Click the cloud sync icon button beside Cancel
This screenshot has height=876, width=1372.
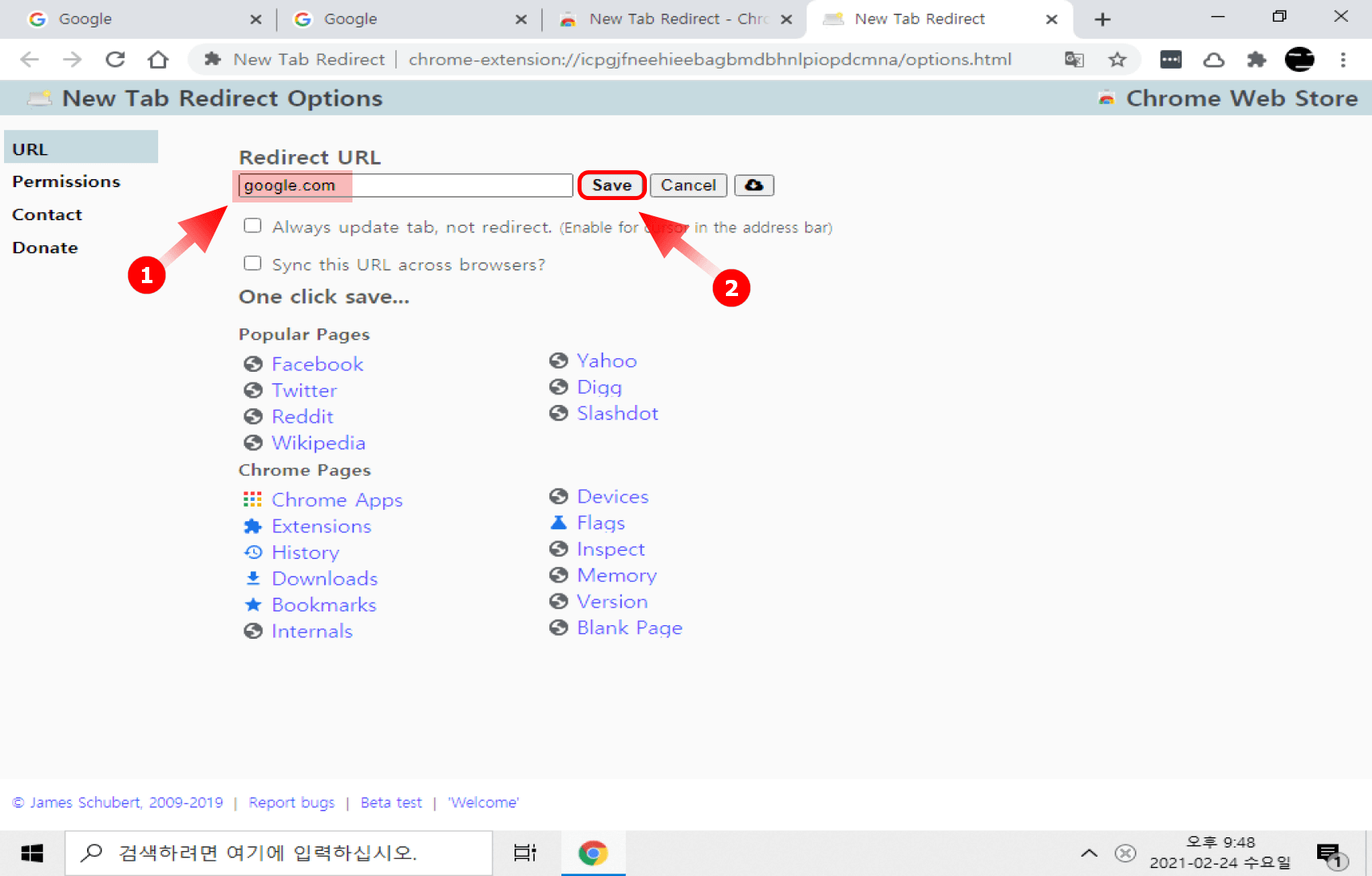753,186
